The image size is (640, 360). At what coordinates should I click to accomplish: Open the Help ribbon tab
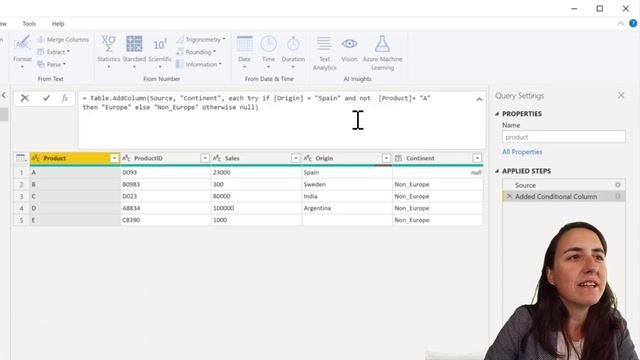(58, 24)
